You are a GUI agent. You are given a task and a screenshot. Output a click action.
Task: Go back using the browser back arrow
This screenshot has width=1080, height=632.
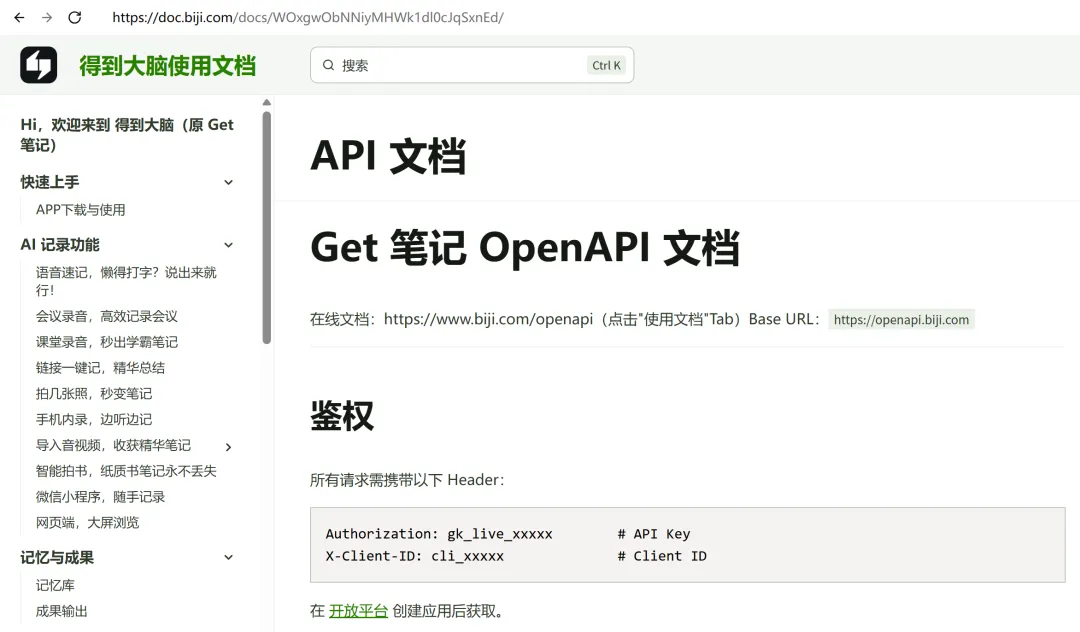tap(19, 17)
